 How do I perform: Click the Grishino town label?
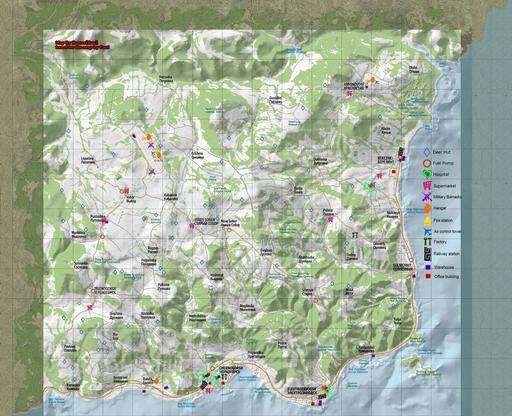[x=197, y=155]
